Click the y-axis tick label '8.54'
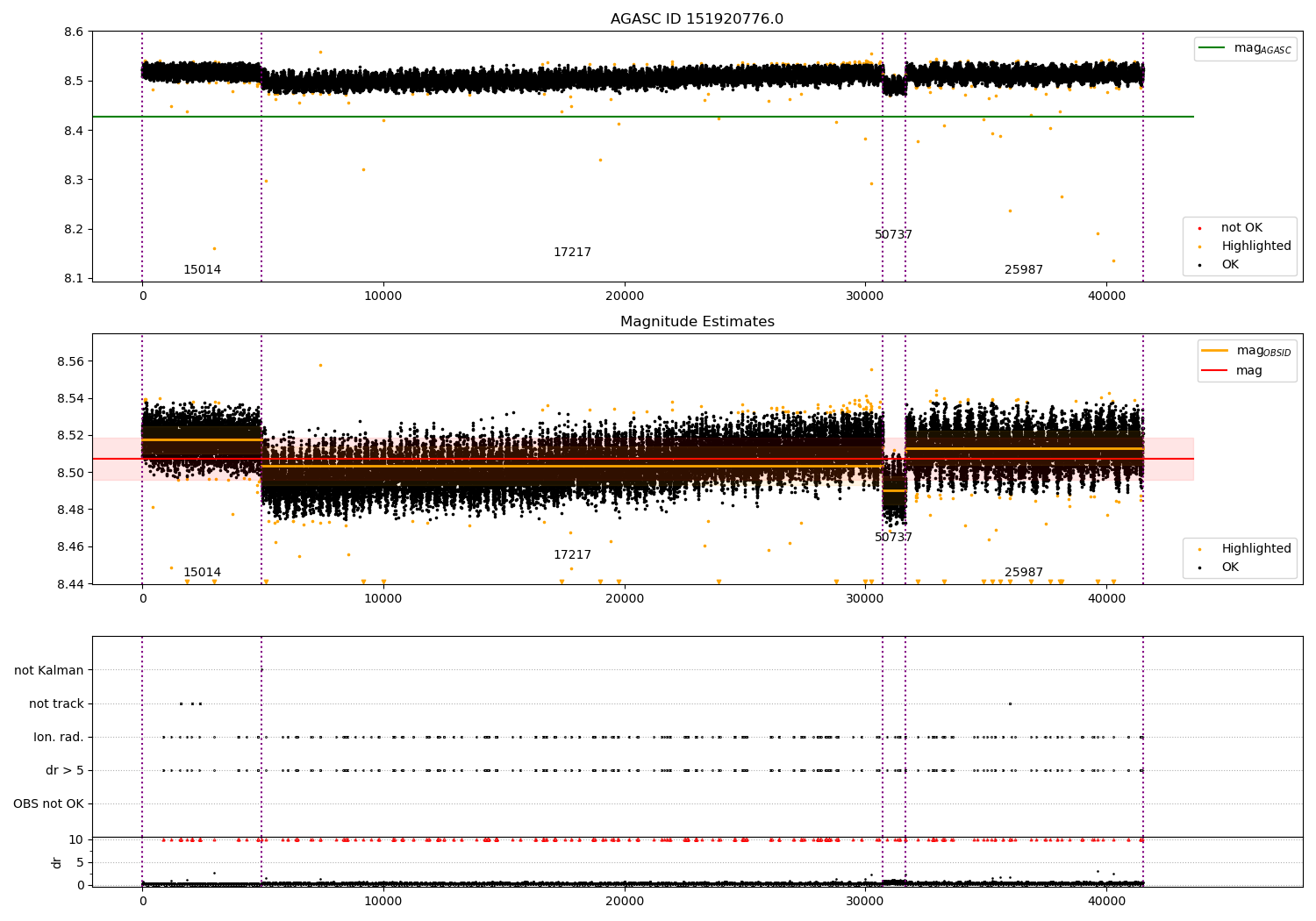Image resolution: width=1316 pixels, height=921 pixels. tap(70, 399)
